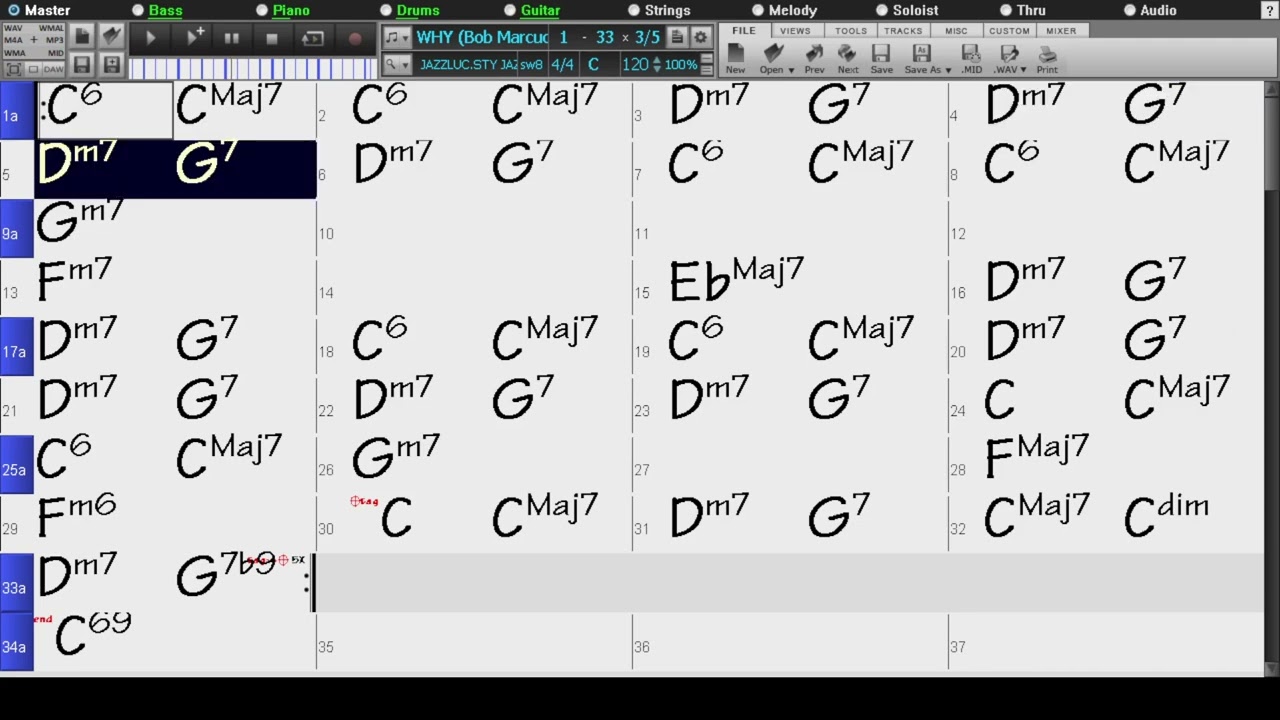The width and height of the screenshot is (1280, 720).
Task: Click the generate-and-play button with the plus sign
Action: (x=195, y=38)
